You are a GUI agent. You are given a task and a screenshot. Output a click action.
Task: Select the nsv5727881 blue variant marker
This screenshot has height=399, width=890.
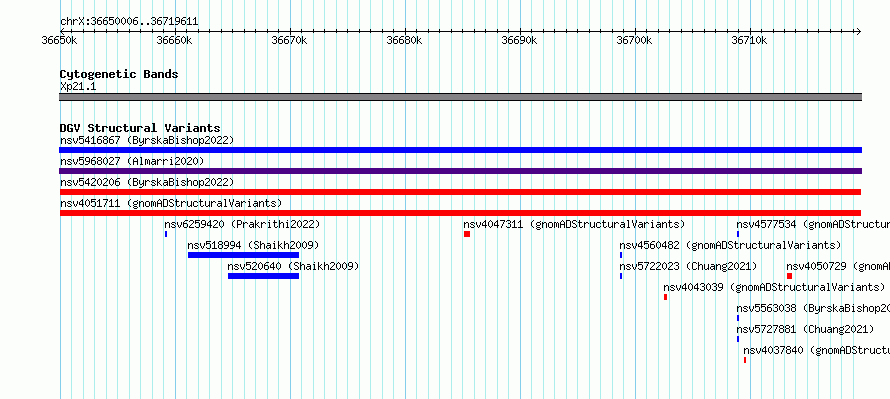tap(738, 339)
